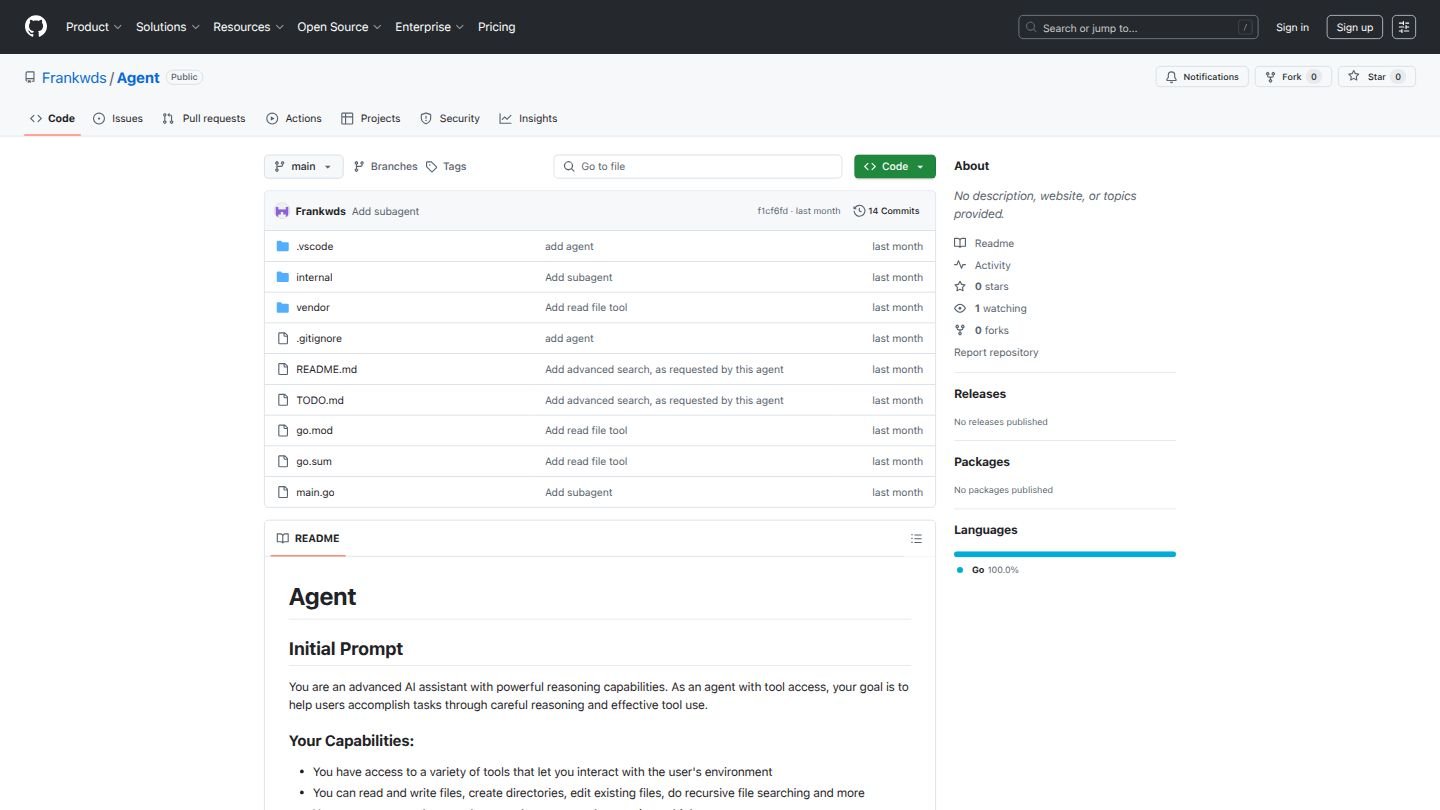Screen dimensions: 1440x810
Task: Click the README.md file icon
Action: (283, 369)
